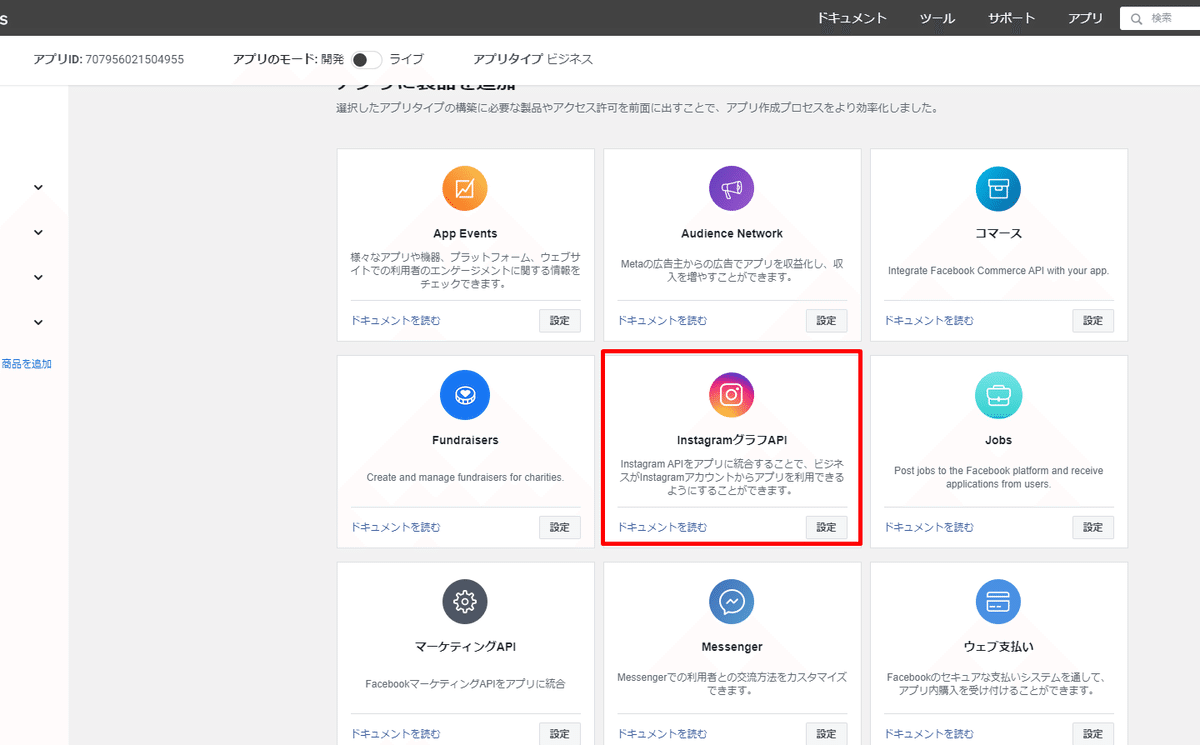This screenshot has height=745, width=1200.
Task: Click 設定 on the InstagramグラフAPI card
Action: pos(827,527)
